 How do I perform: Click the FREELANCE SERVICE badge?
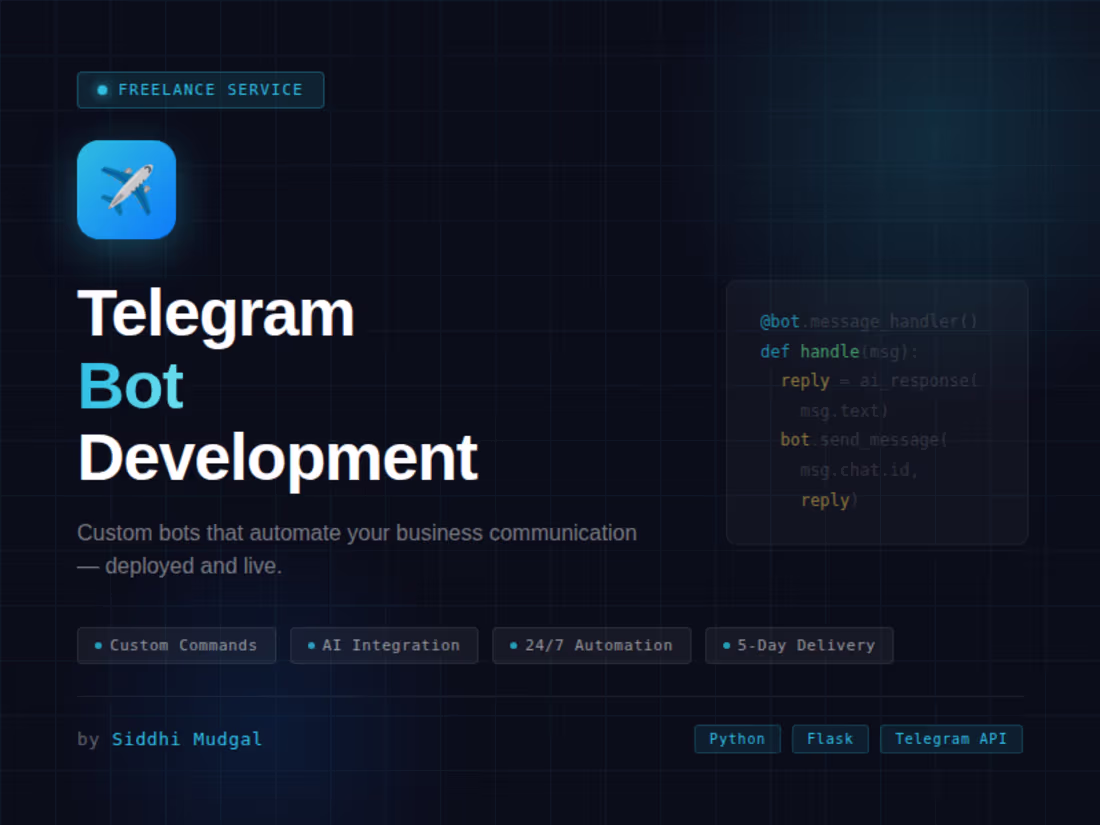[201, 90]
